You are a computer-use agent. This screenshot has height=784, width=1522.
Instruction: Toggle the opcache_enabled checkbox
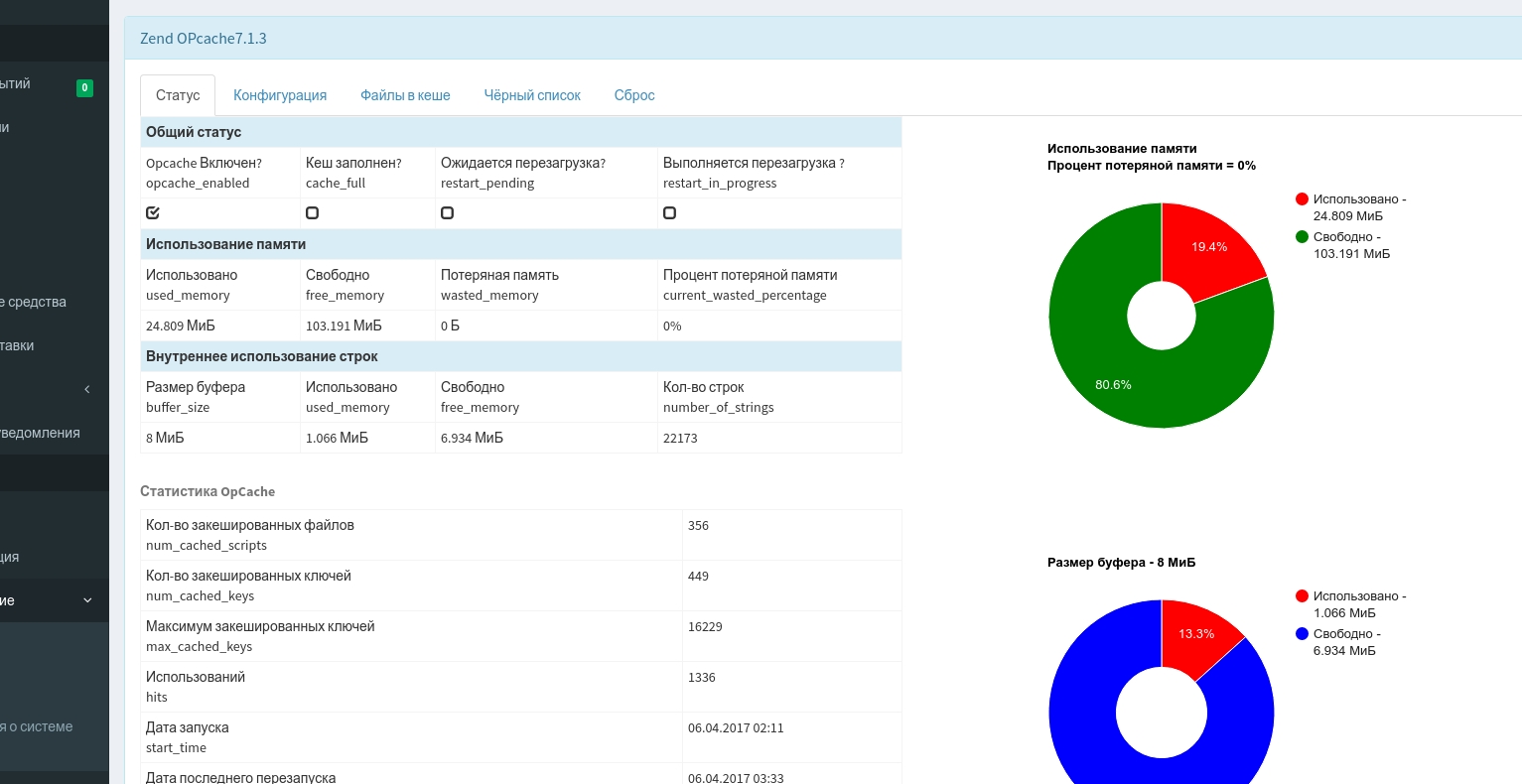click(153, 213)
